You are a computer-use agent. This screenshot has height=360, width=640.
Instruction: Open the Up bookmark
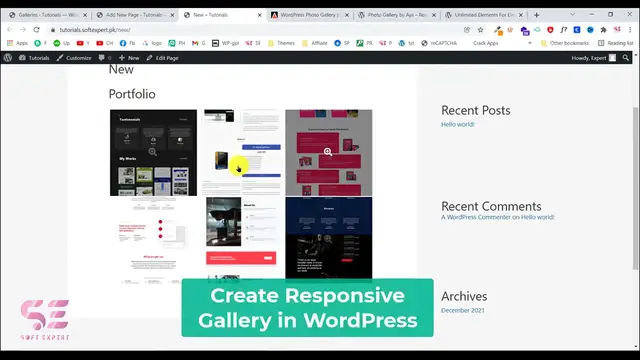click(62, 43)
